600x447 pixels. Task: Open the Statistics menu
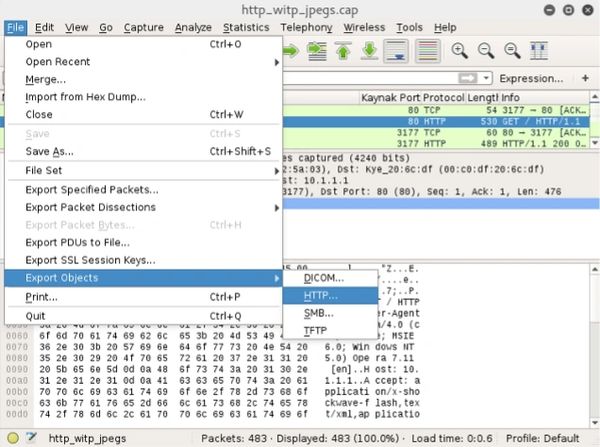click(x=246, y=28)
